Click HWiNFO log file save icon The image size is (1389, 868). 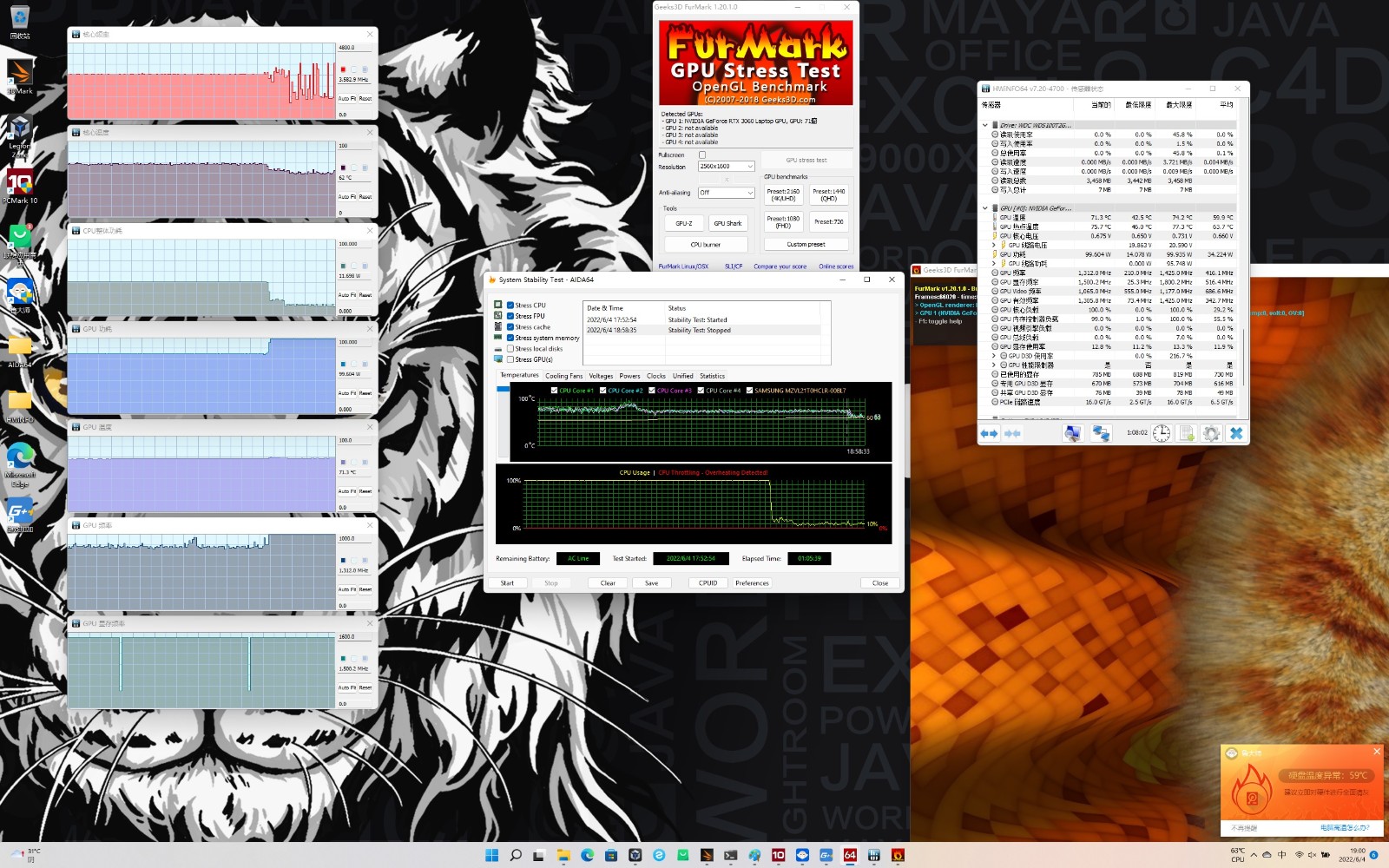pos(1187,433)
